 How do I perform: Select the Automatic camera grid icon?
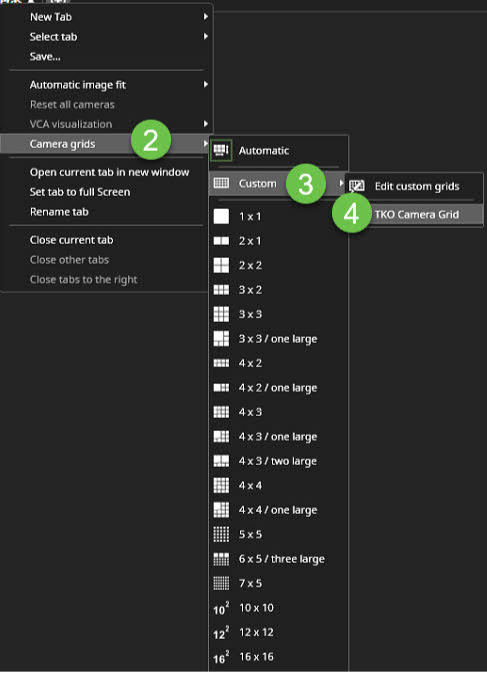coord(221,150)
